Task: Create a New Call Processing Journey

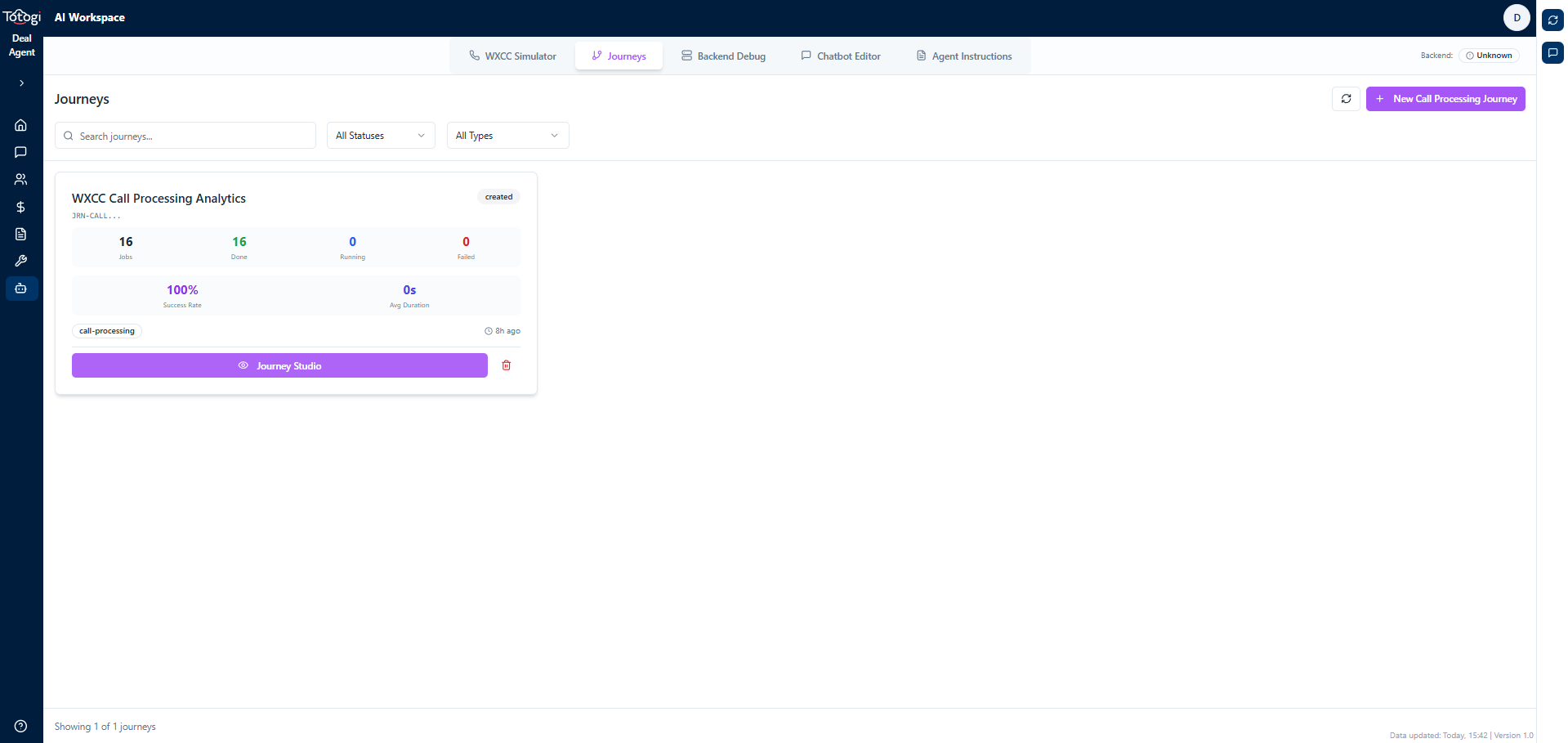Action: tap(1445, 99)
